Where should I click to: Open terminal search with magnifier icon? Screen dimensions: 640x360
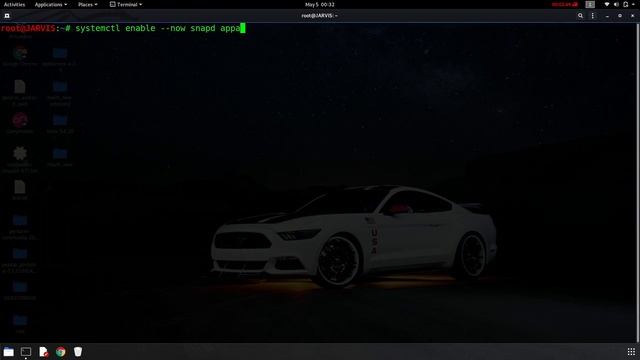pyautogui.click(x=580, y=16)
